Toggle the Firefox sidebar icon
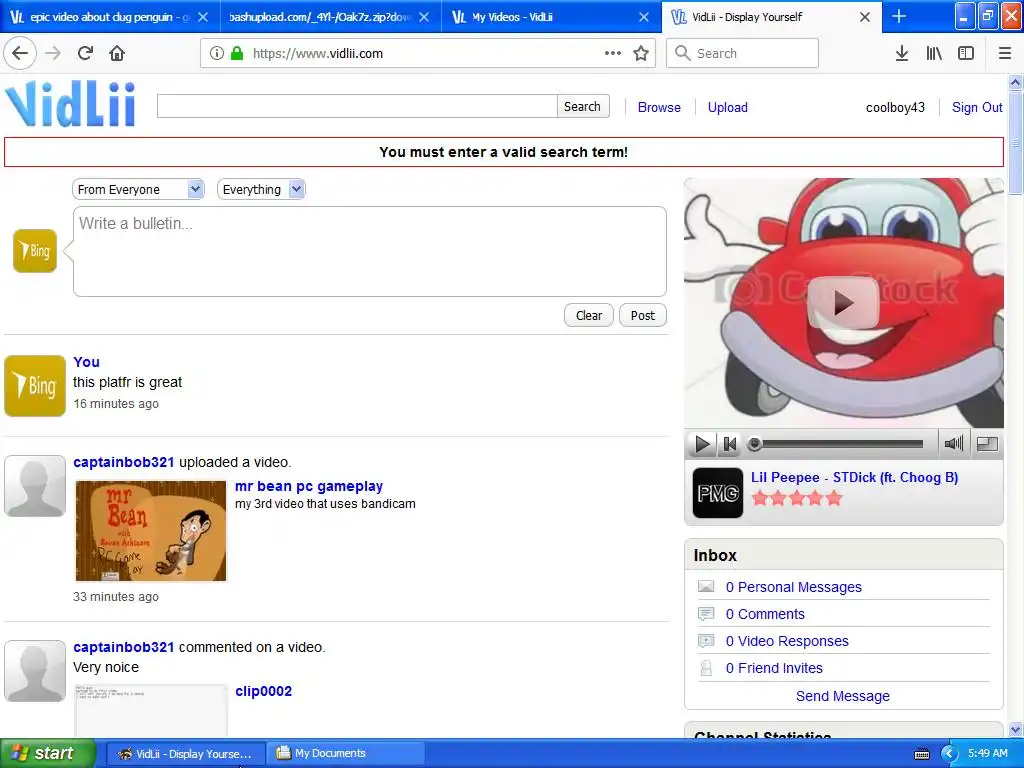The image size is (1024, 768). pos(966,53)
